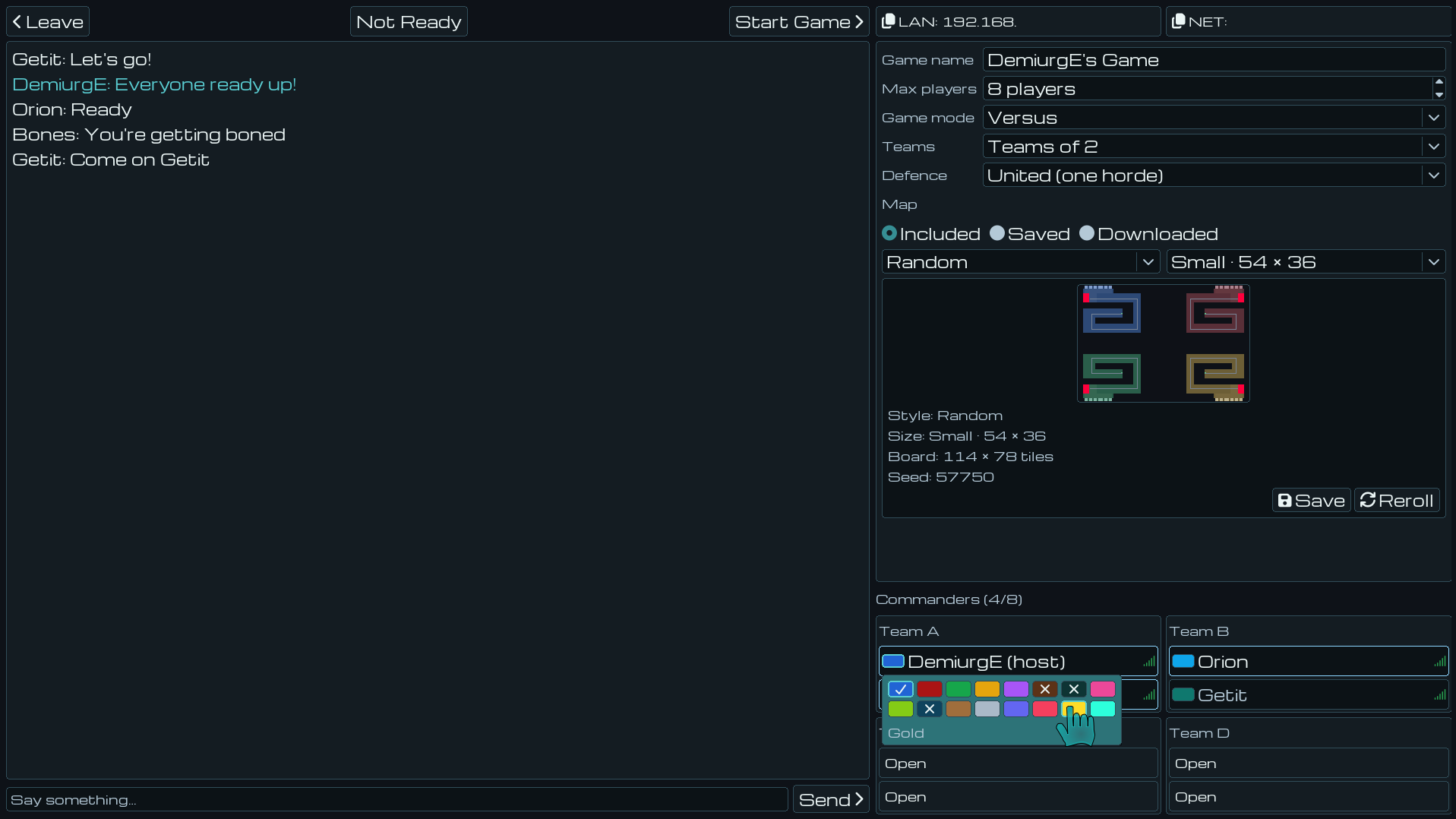The width and height of the screenshot is (1456, 819).
Task: Choose the orange color swatch
Action: tap(987, 689)
